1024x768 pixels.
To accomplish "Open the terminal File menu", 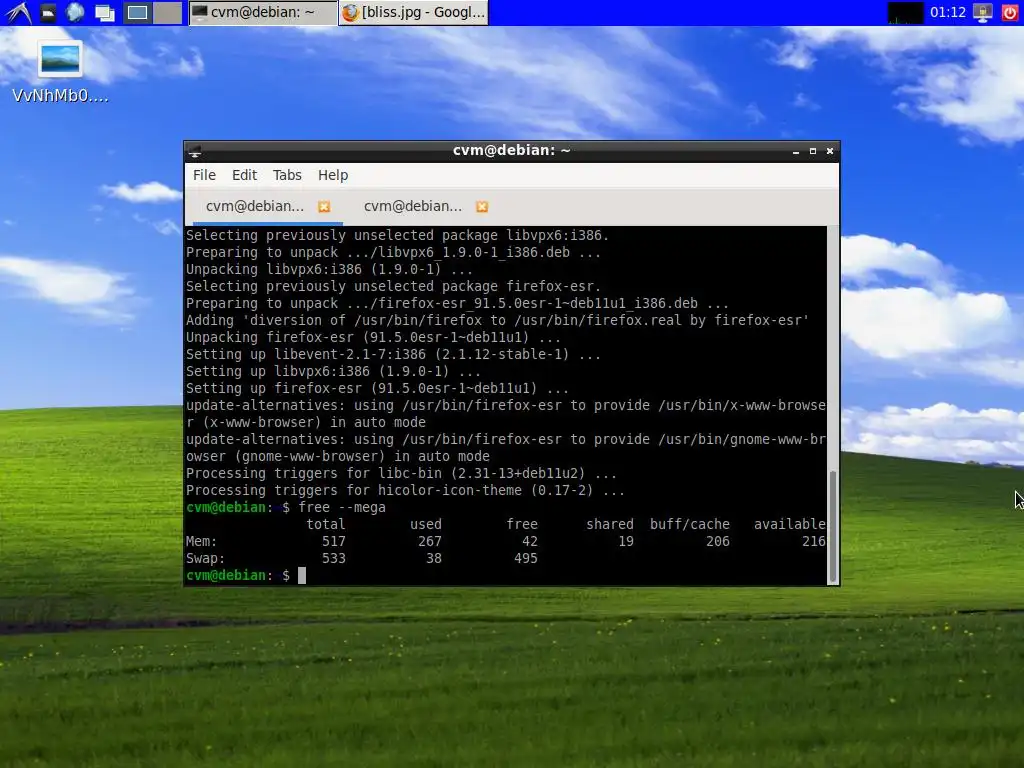I will pyautogui.click(x=204, y=175).
